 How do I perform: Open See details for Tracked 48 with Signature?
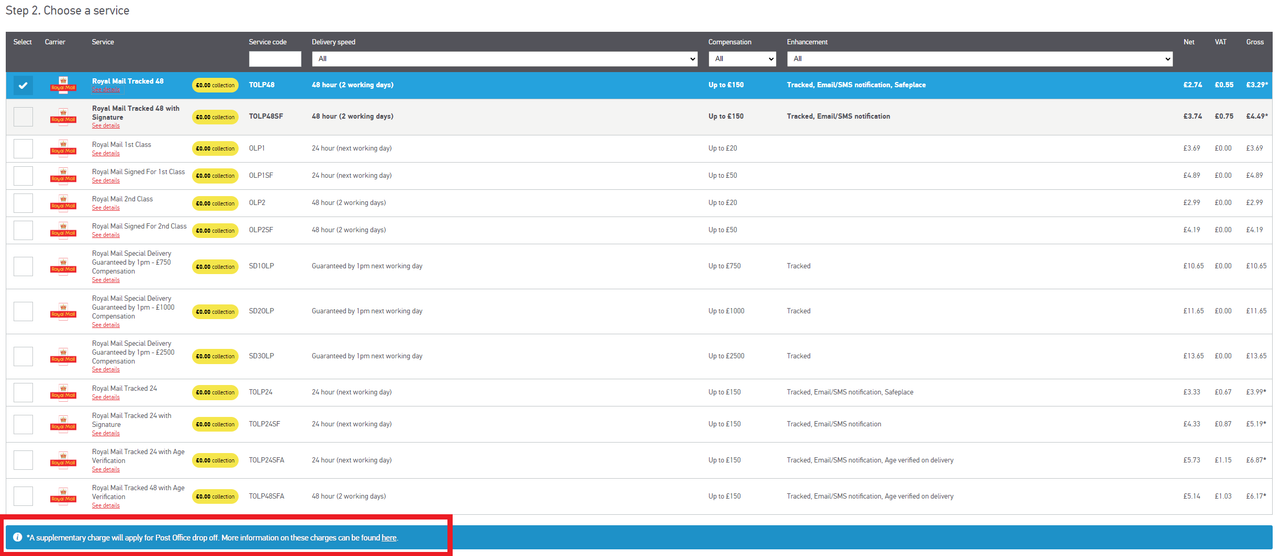106,126
